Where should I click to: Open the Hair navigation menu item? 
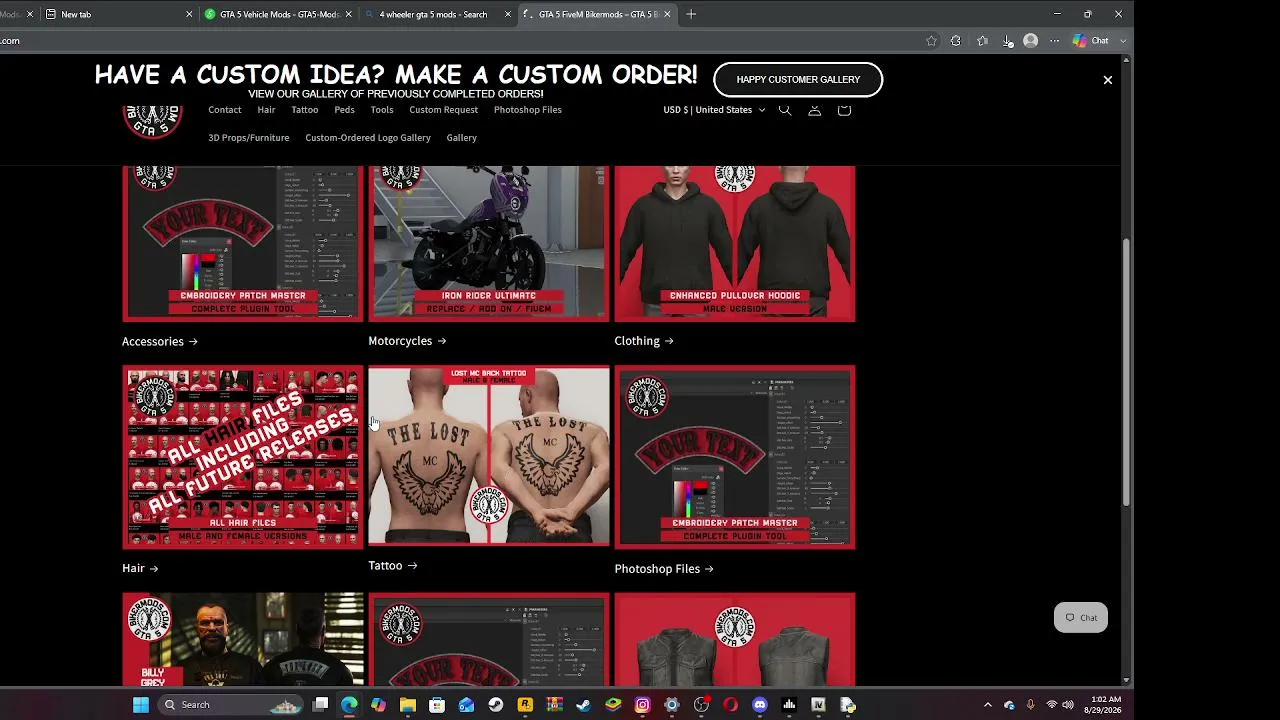pos(266,110)
